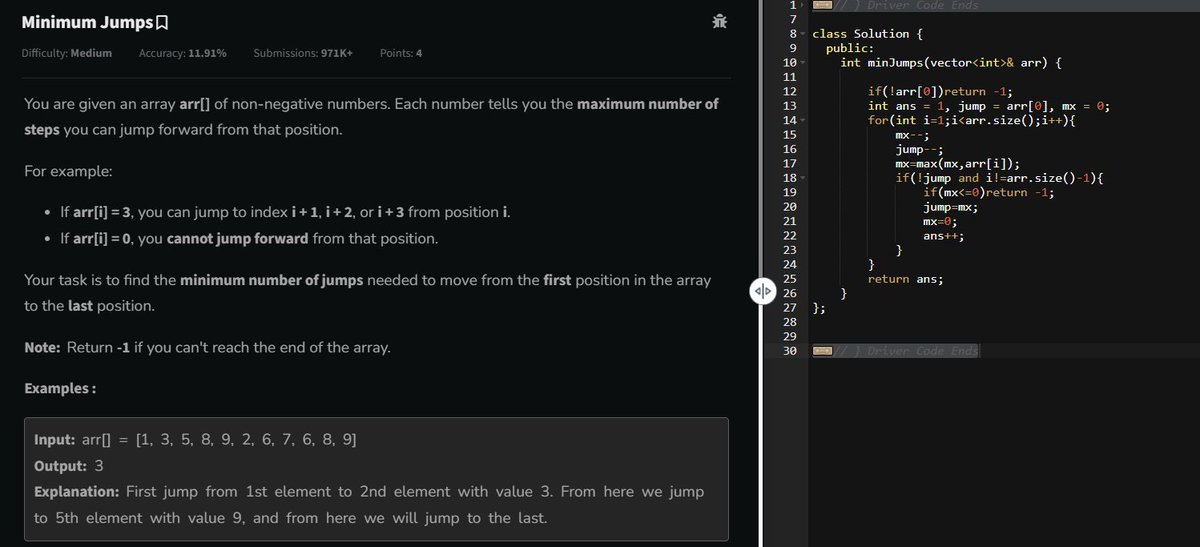1200x547 pixels.
Task: Collapse the minJumps function fold at line 10
Action: (803, 63)
